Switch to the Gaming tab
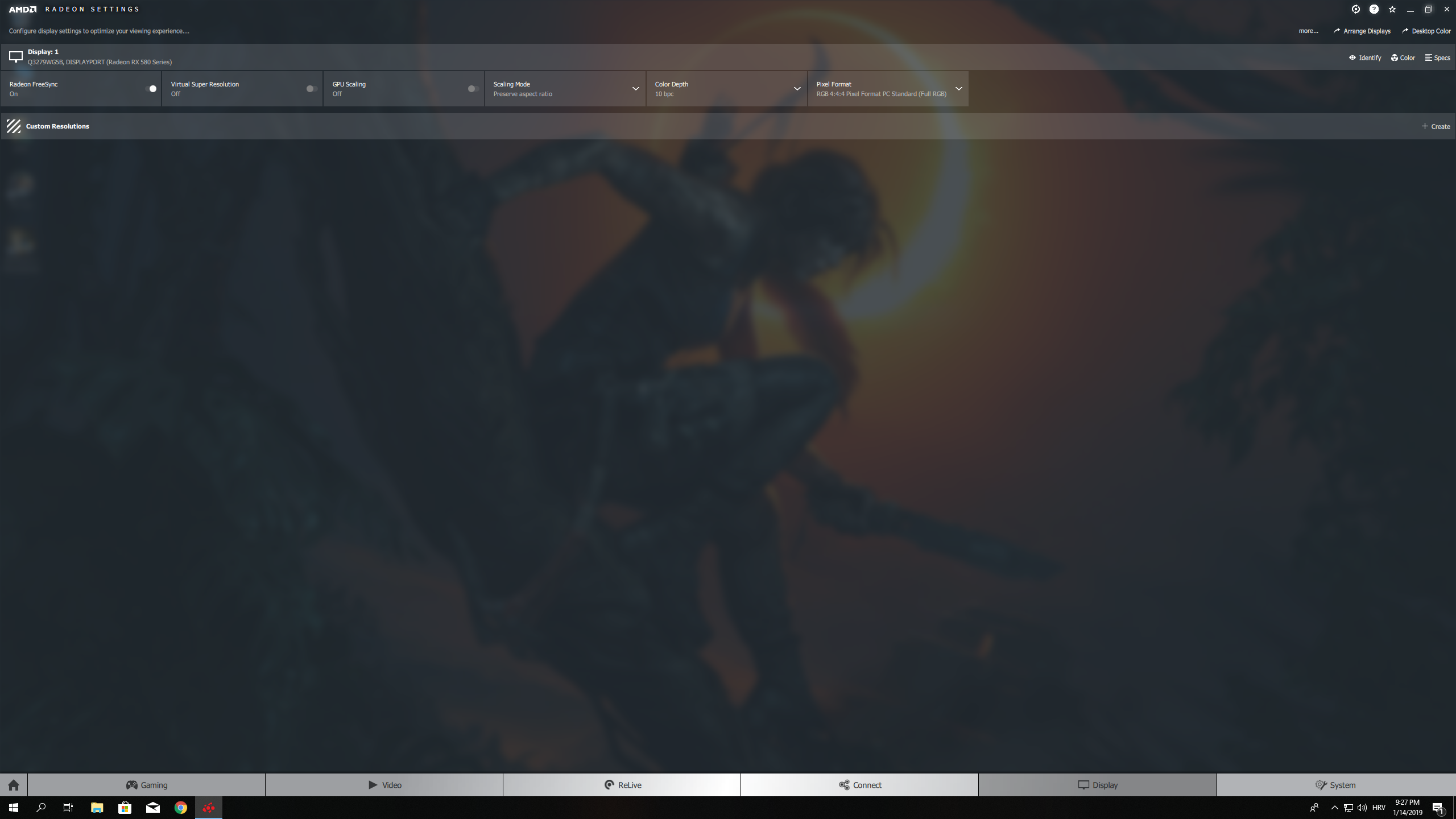Image resolution: width=1456 pixels, height=819 pixels. (147, 785)
